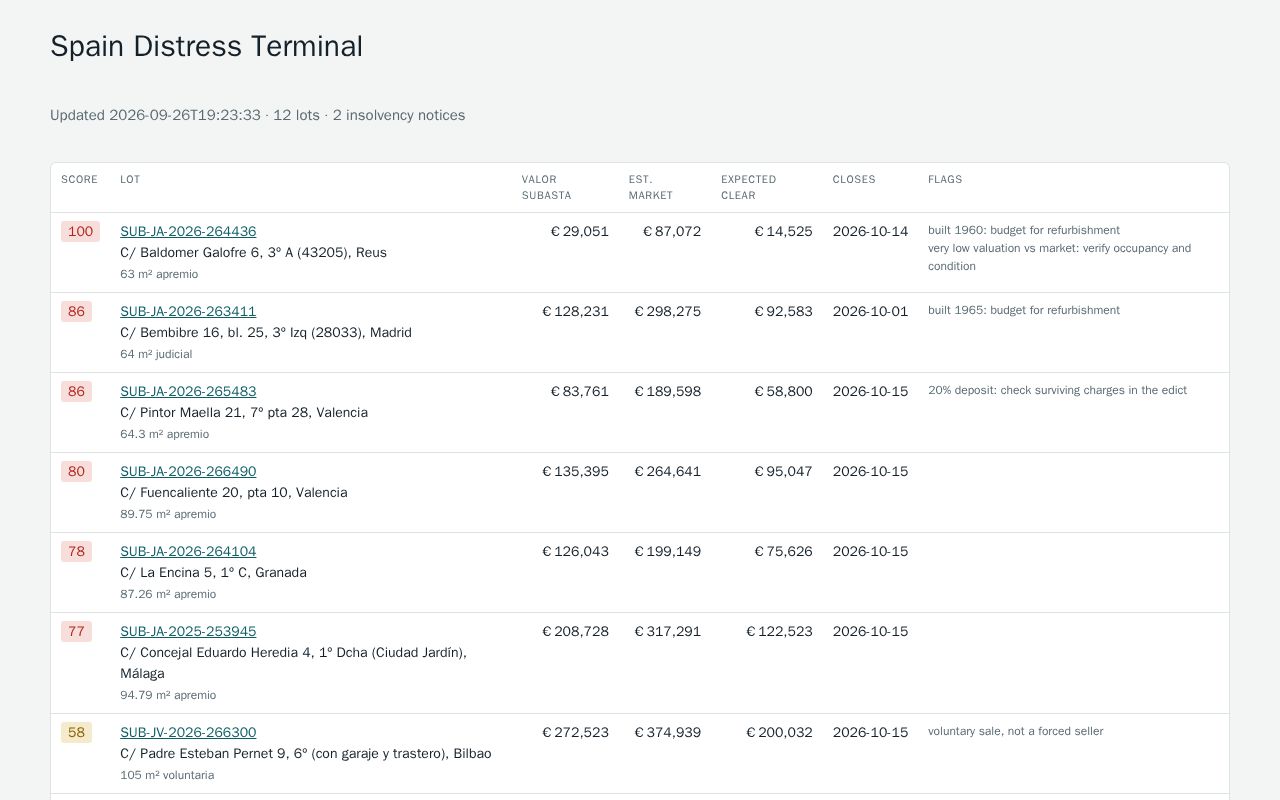This screenshot has height=800, width=1280.
Task: Click the 'Updated 2026-09-26T19:23:33' status line
Action: (258, 115)
